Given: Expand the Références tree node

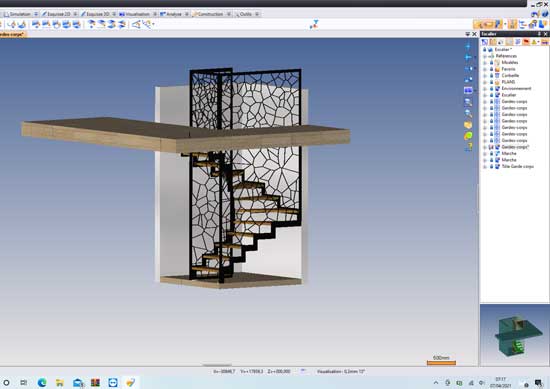Looking at the screenshot, I should (485, 56).
